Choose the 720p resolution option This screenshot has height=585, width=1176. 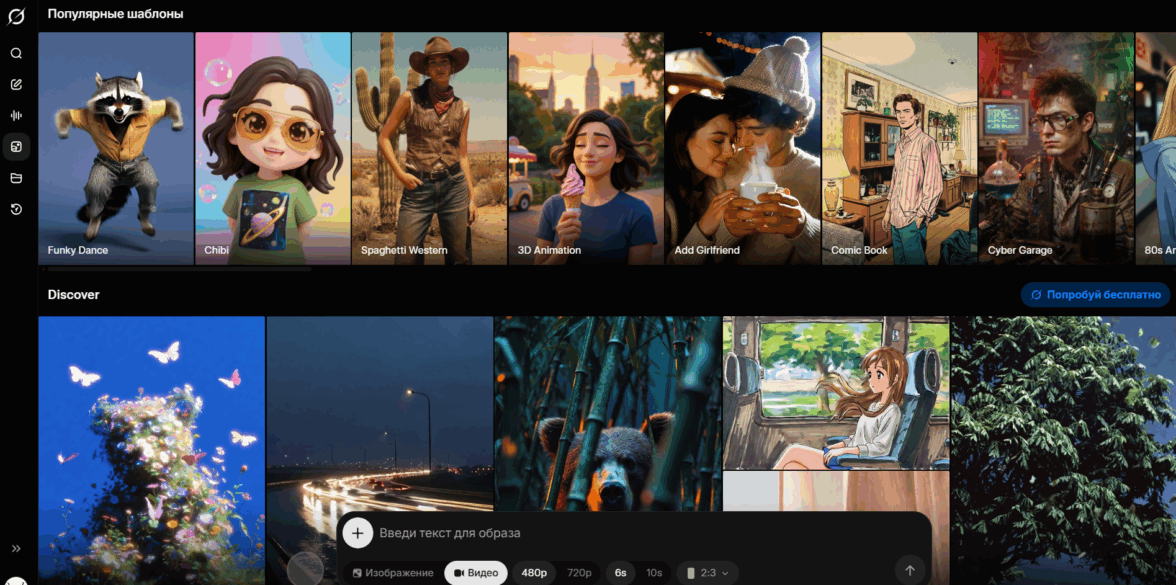[579, 573]
